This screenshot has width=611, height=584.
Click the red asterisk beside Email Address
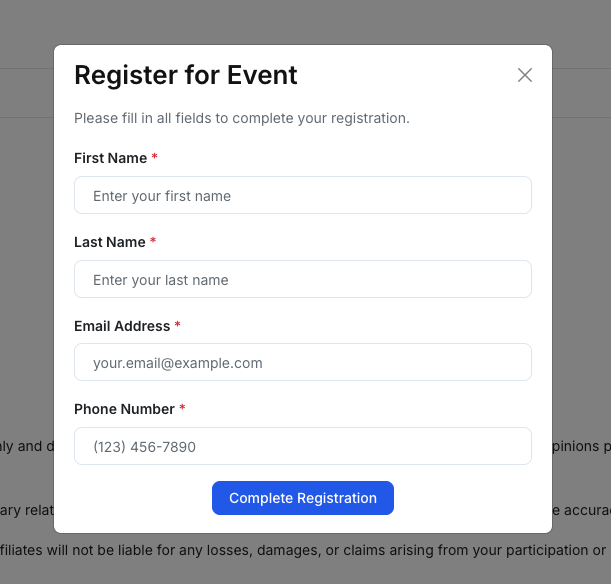point(178,326)
